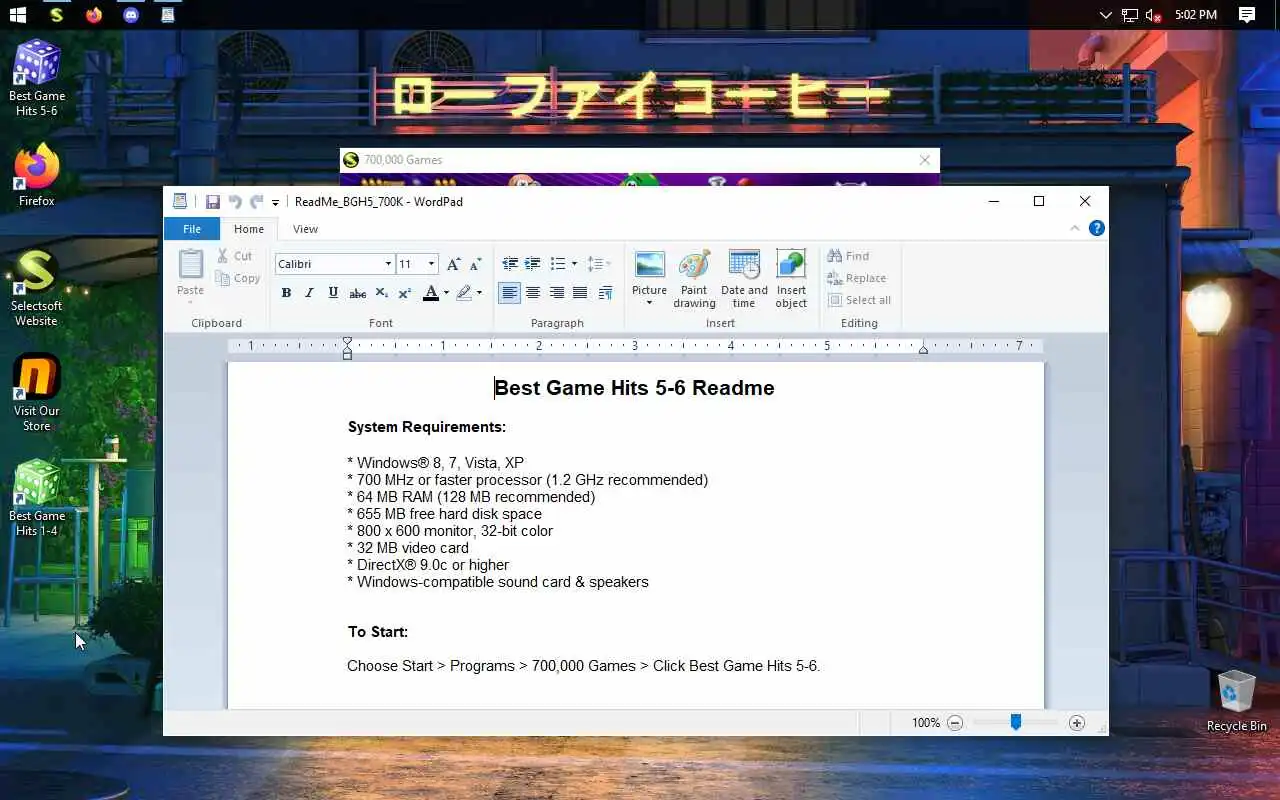This screenshot has height=800, width=1280.
Task: Open Customize Quick Access Toolbar dropdown
Action: (x=275, y=203)
